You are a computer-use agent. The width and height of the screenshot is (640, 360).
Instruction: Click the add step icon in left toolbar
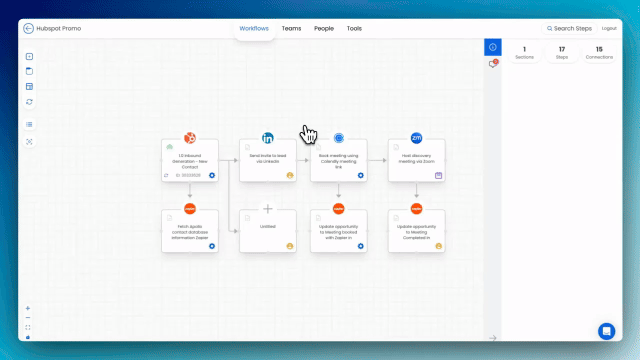point(29,56)
